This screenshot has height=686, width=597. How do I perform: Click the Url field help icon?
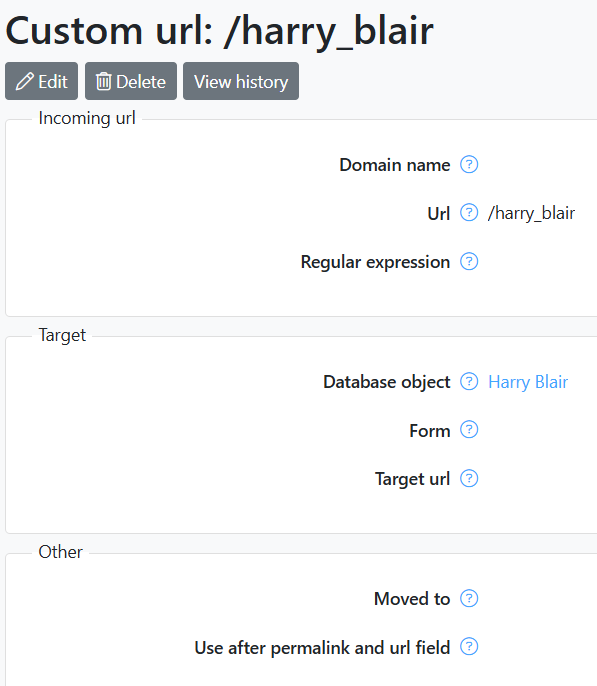click(469, 213)
